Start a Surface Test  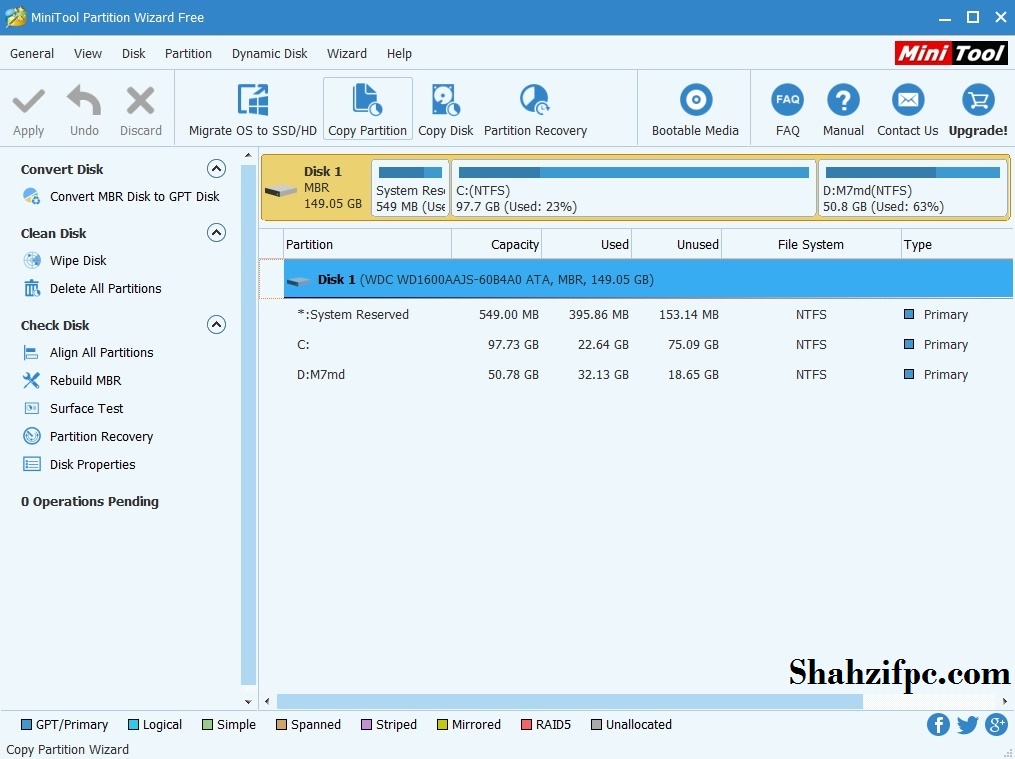(x=87, y=408)
